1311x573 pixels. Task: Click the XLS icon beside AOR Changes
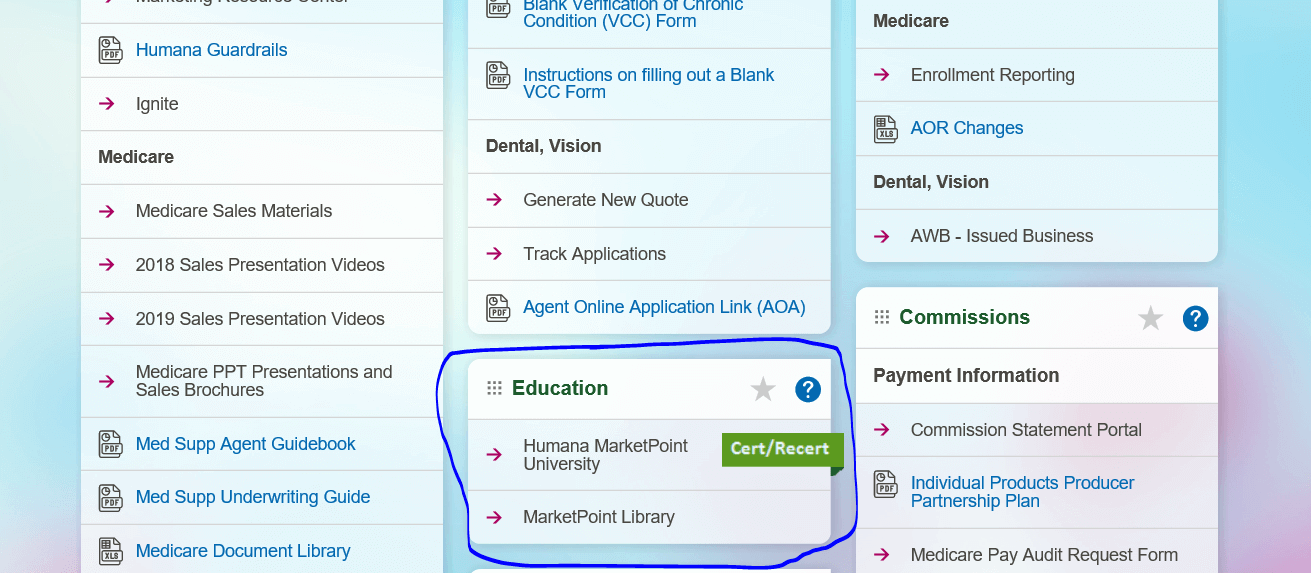click(x=886, y=129)
